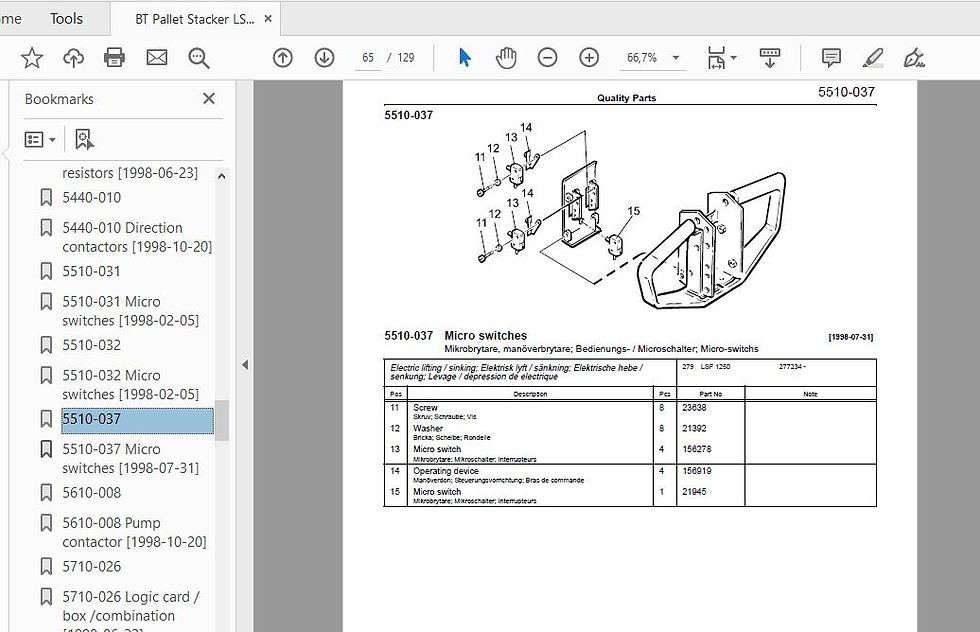980x632 pixels.
Task: Click the Micro switches page heading
Action: click(x=486, y=336)
